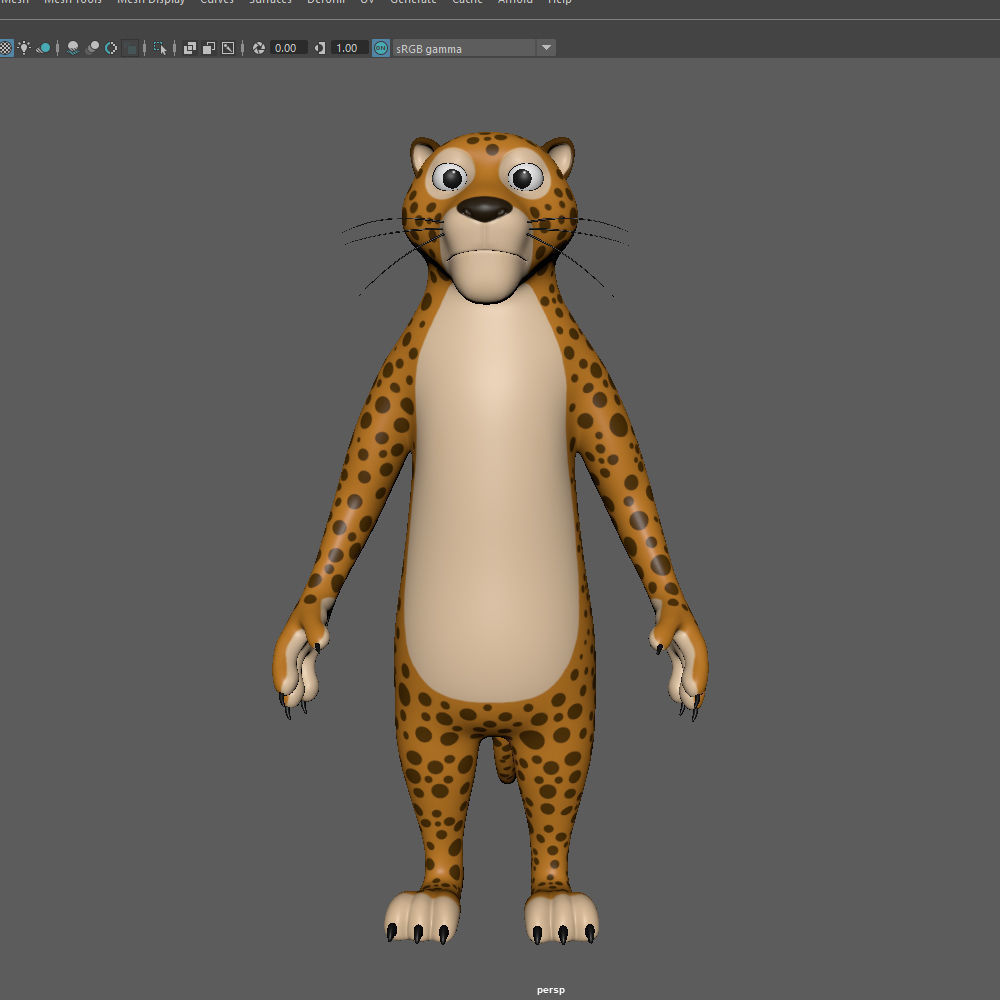This screenshot has height=1000, width=1000.
Task: Open the Mesh Tools menu
Action: click(73, 2)
